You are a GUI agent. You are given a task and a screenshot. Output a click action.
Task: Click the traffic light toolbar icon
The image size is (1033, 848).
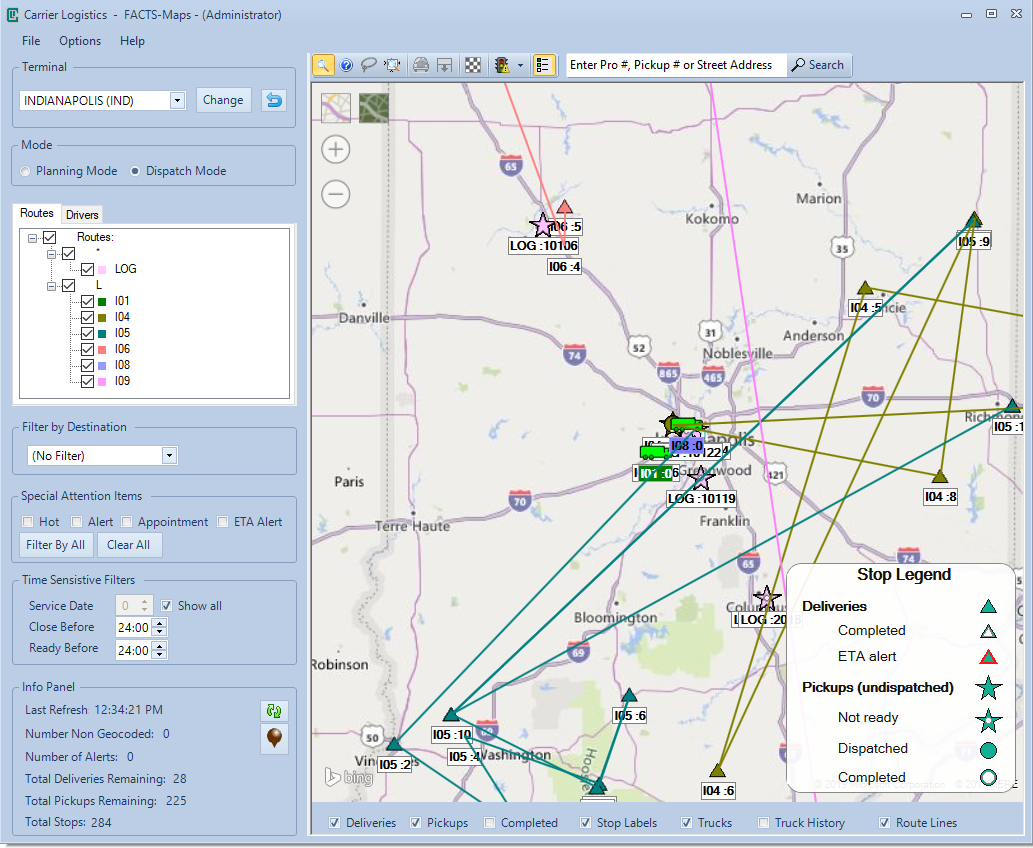pos(502,65)
